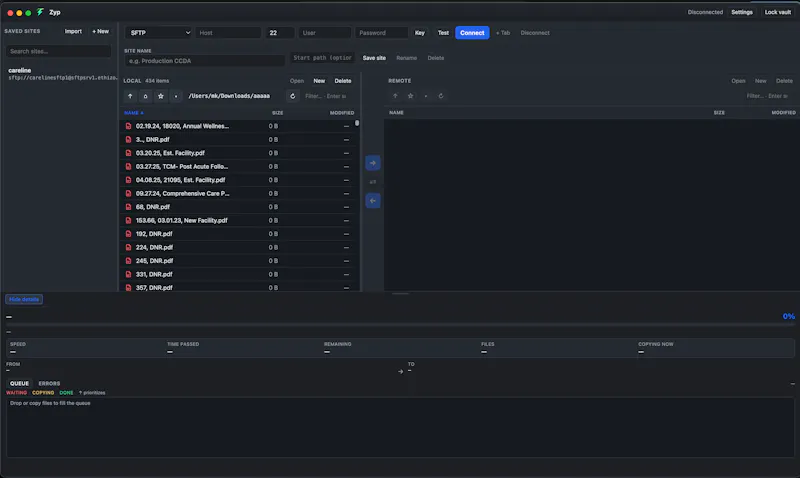Image resolution: width=800 pixels, height=478 pixels.
Task: Click PDF icon of 224, DNR.pdf
Action: [x=129, y=247]
